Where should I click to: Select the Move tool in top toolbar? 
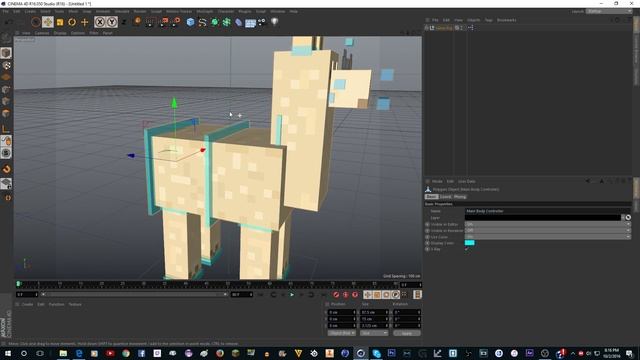tap(48, 22)
